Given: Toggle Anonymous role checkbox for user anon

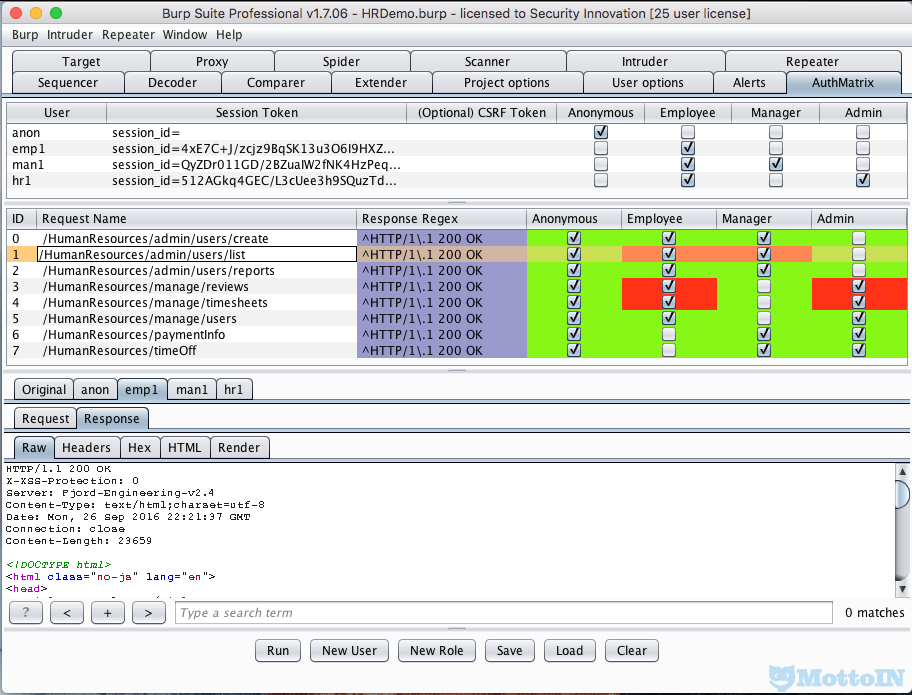Looking at the screenshot, I should tap(601, 132).
